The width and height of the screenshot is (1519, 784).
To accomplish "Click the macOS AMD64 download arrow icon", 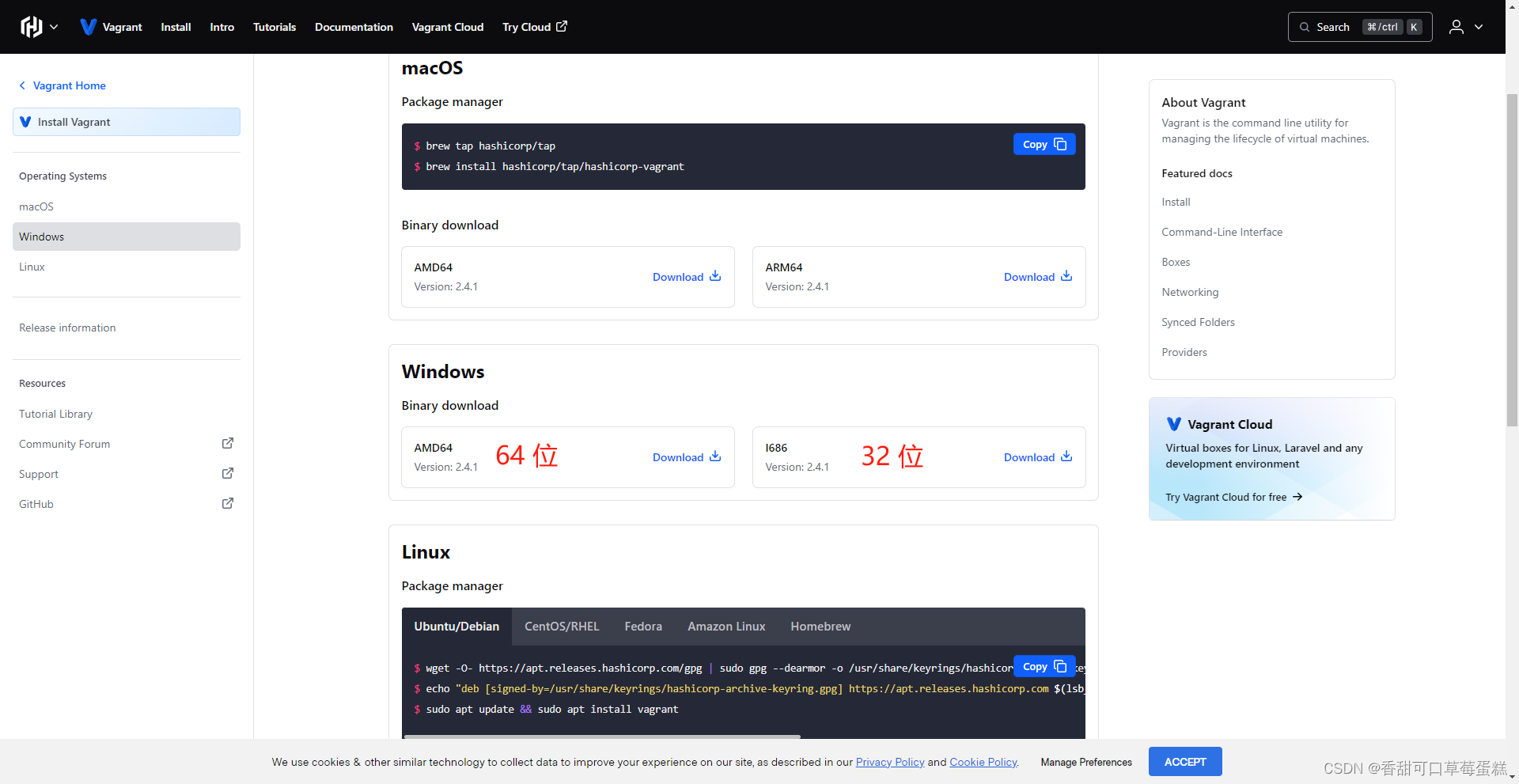I will tap(715, 276).
